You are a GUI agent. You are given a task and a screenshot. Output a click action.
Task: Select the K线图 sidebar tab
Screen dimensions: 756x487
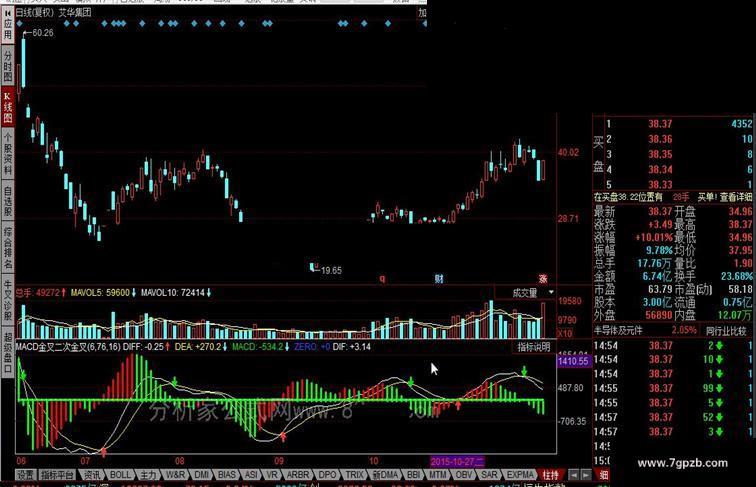[x=8, y=107]
